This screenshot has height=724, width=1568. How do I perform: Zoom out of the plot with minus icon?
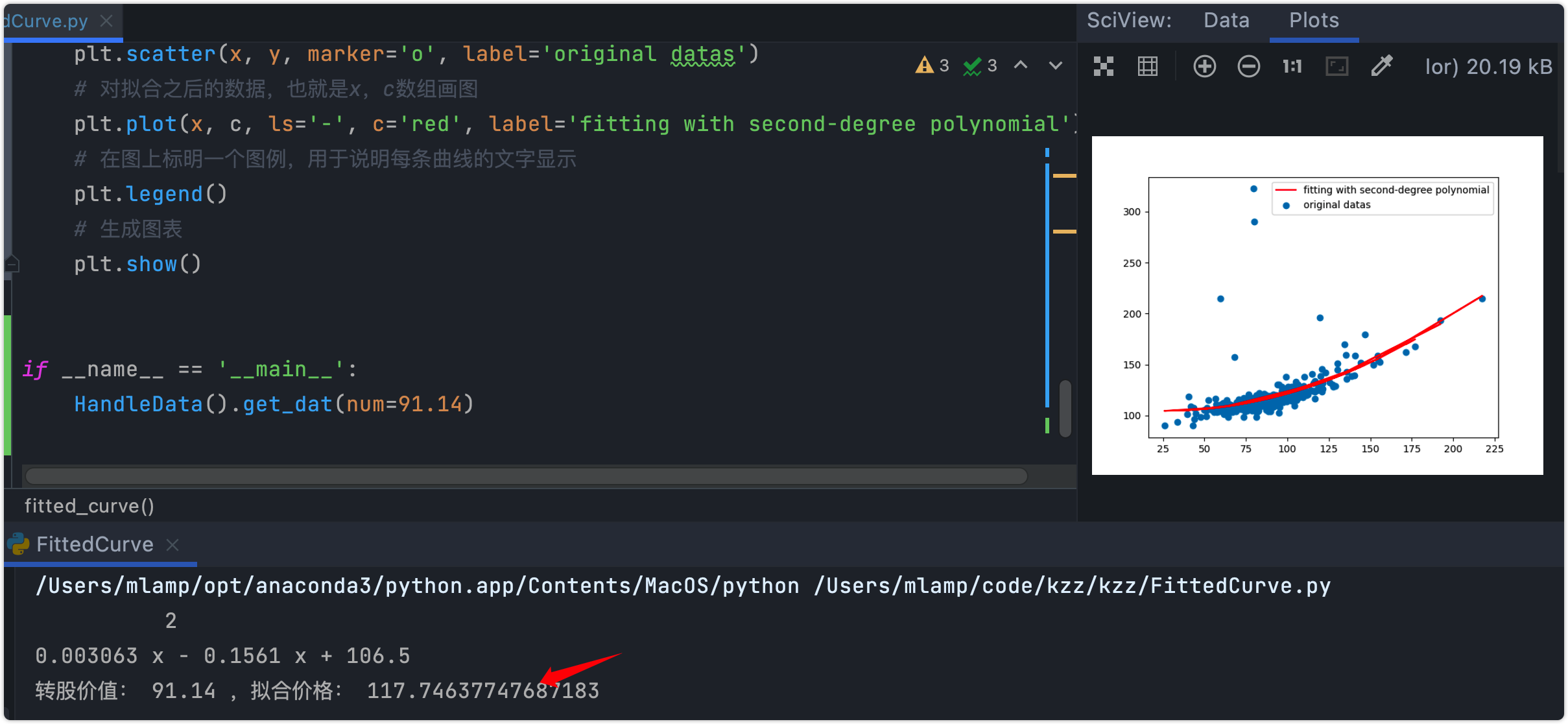tap(1248, 66)
